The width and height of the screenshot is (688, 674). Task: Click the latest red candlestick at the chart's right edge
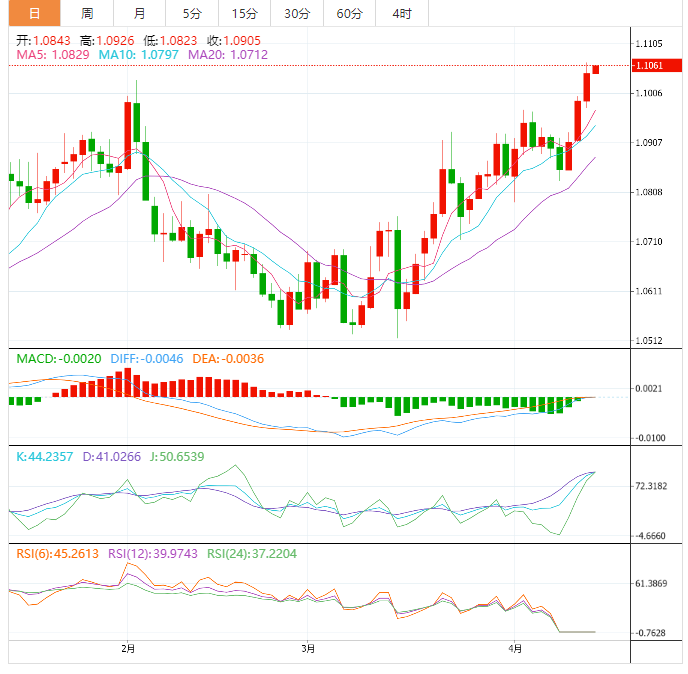(595, 70)
